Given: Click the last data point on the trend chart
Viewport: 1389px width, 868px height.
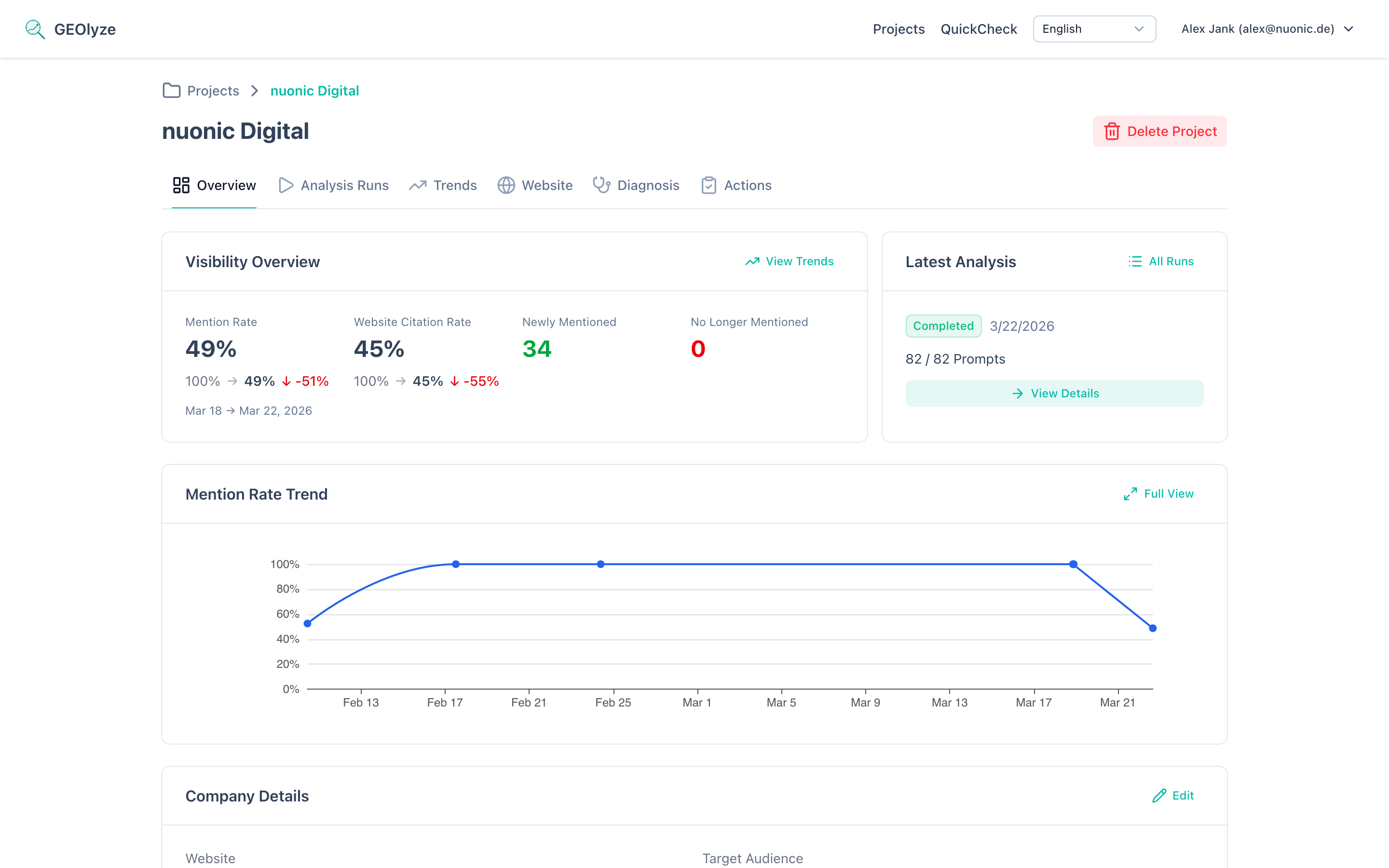Looking at the screenshot, I should coord(1152,628).
